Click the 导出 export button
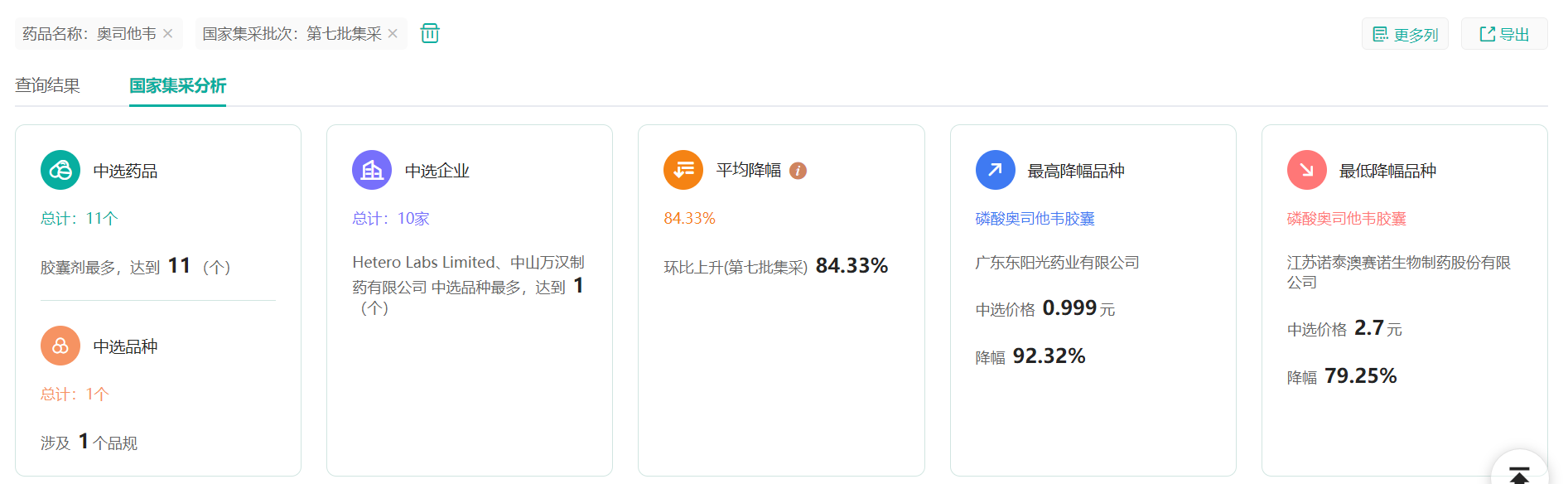The height and width of the screenshot is (484, 1568). [1504, 34]
